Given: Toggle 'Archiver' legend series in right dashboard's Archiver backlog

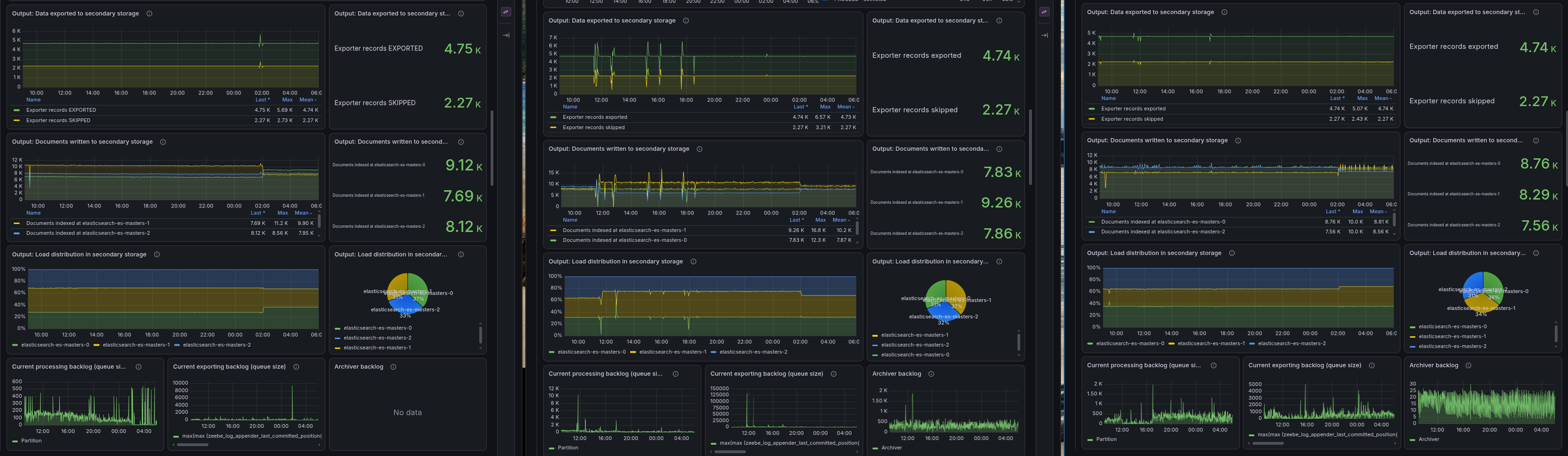Looking at the screenshot, I should [x=1429, y=440].
